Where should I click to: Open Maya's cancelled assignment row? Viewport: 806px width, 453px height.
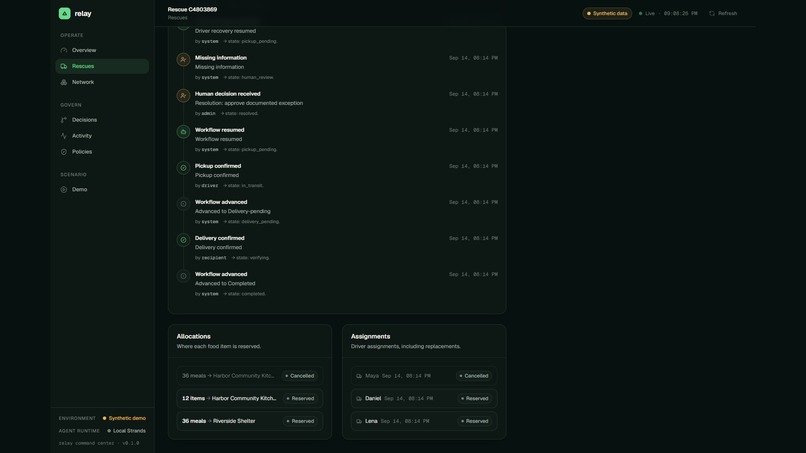point(424,376)
